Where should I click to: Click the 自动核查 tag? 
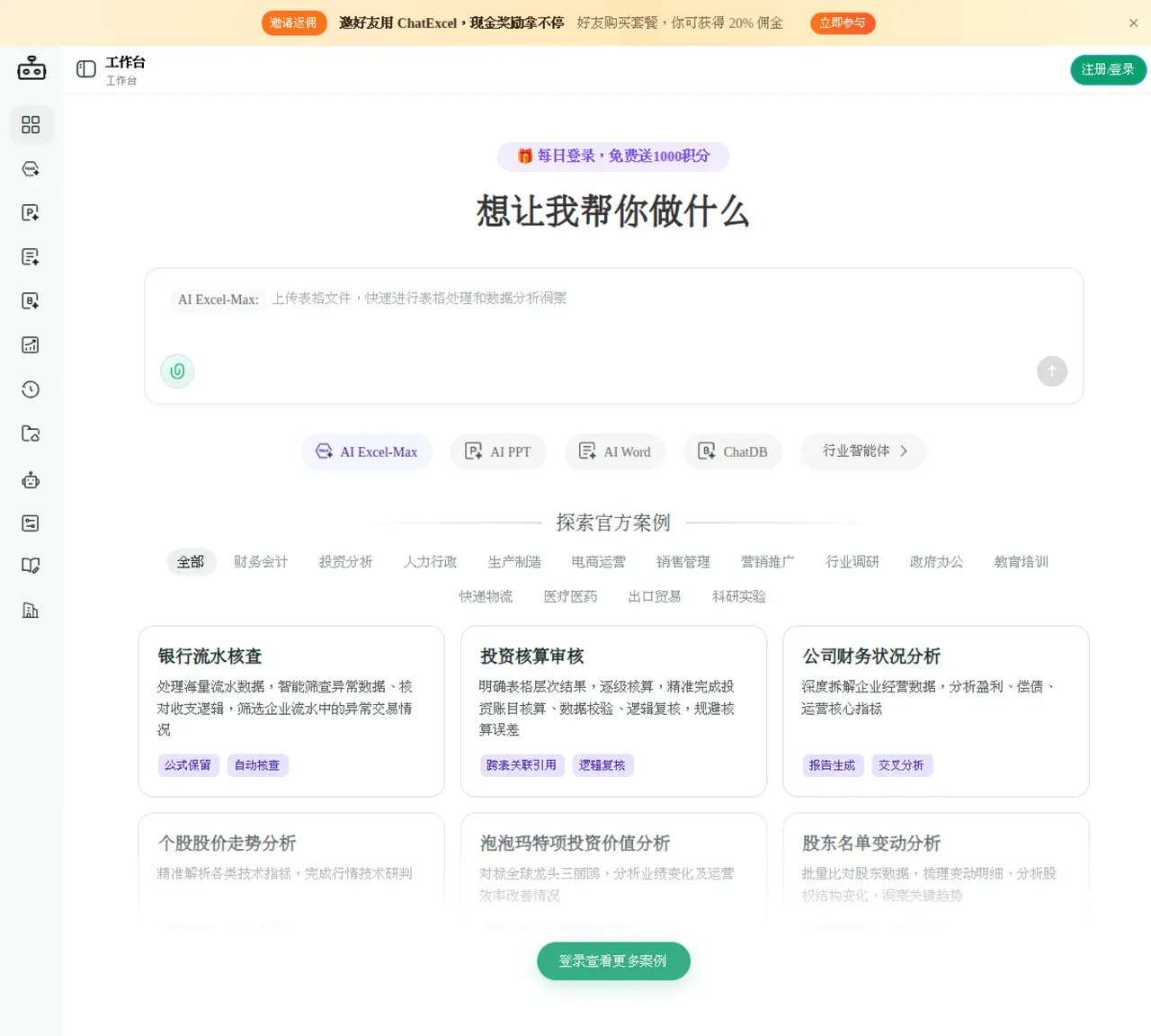pos(257,765)
